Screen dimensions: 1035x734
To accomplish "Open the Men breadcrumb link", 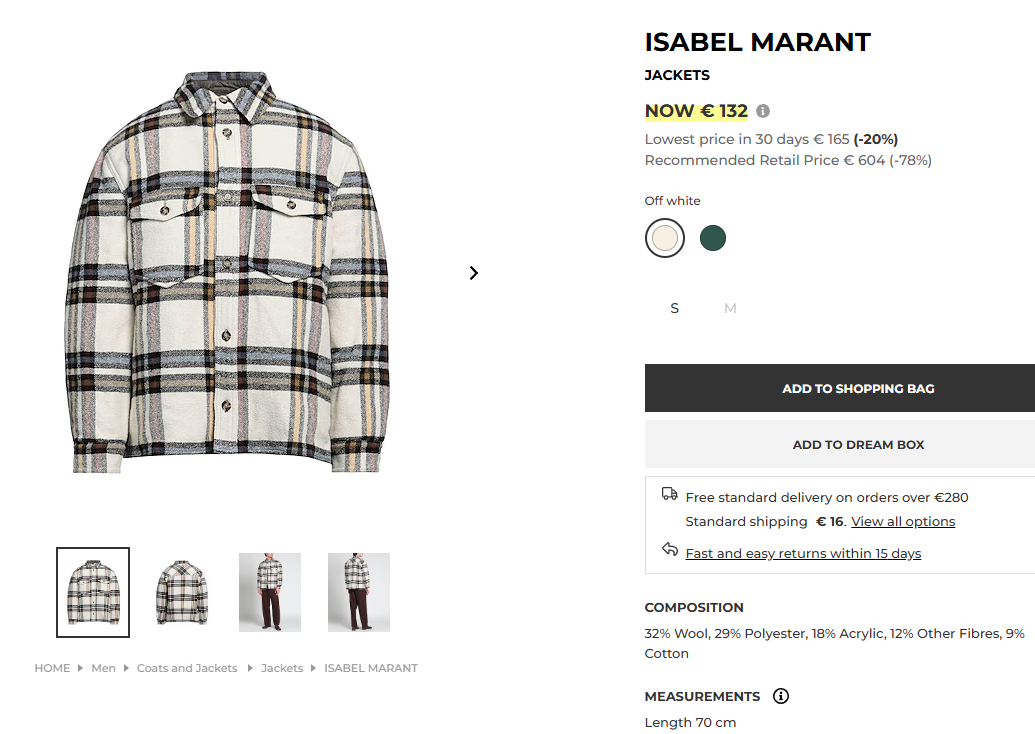I will (x=104, y=668).
